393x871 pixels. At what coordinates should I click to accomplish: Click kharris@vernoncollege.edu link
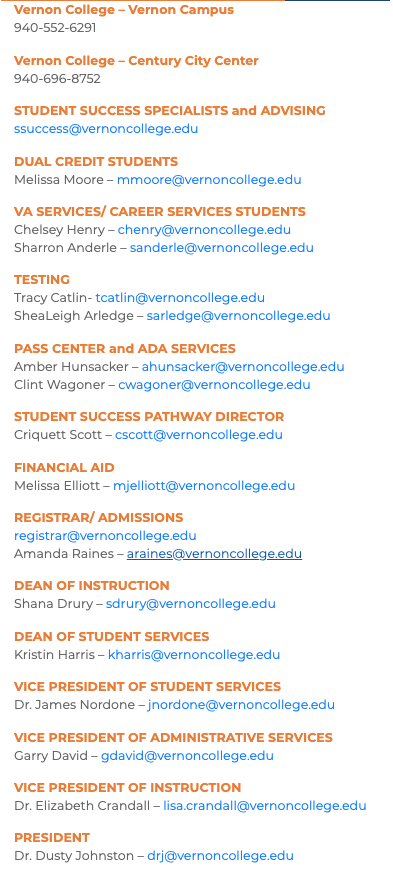tap(194, 655)
